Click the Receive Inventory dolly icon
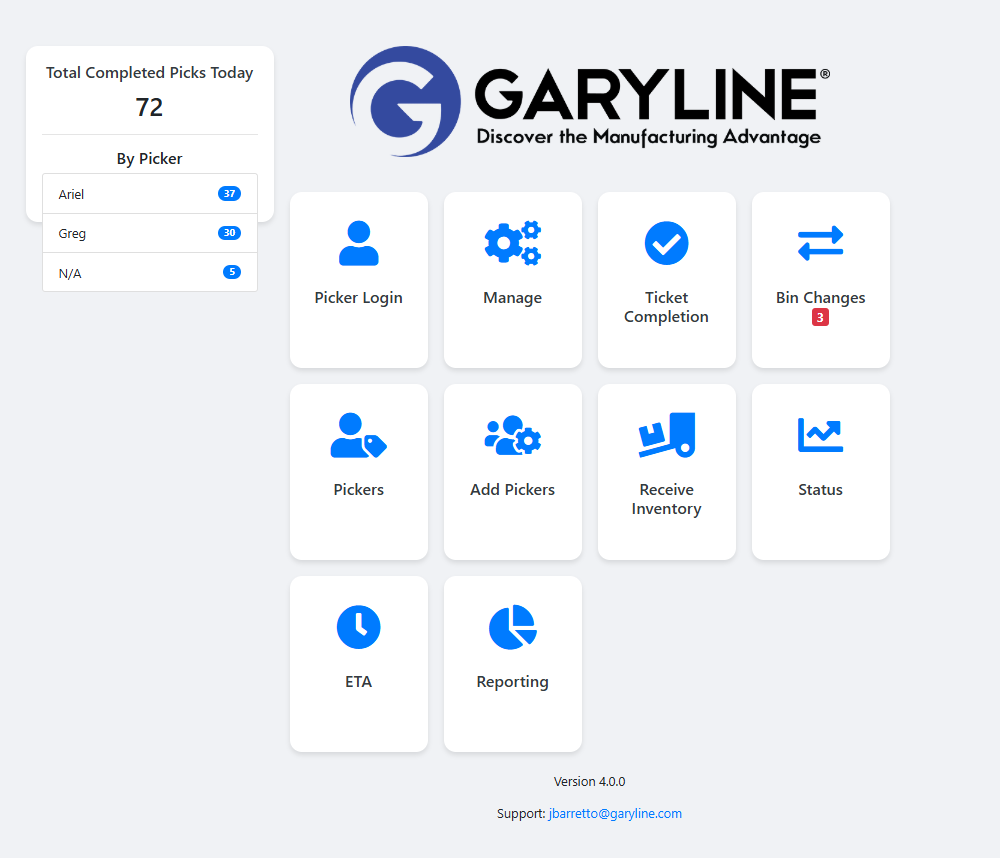This screenshot has width=1000, height=858. tap(666, 435)
